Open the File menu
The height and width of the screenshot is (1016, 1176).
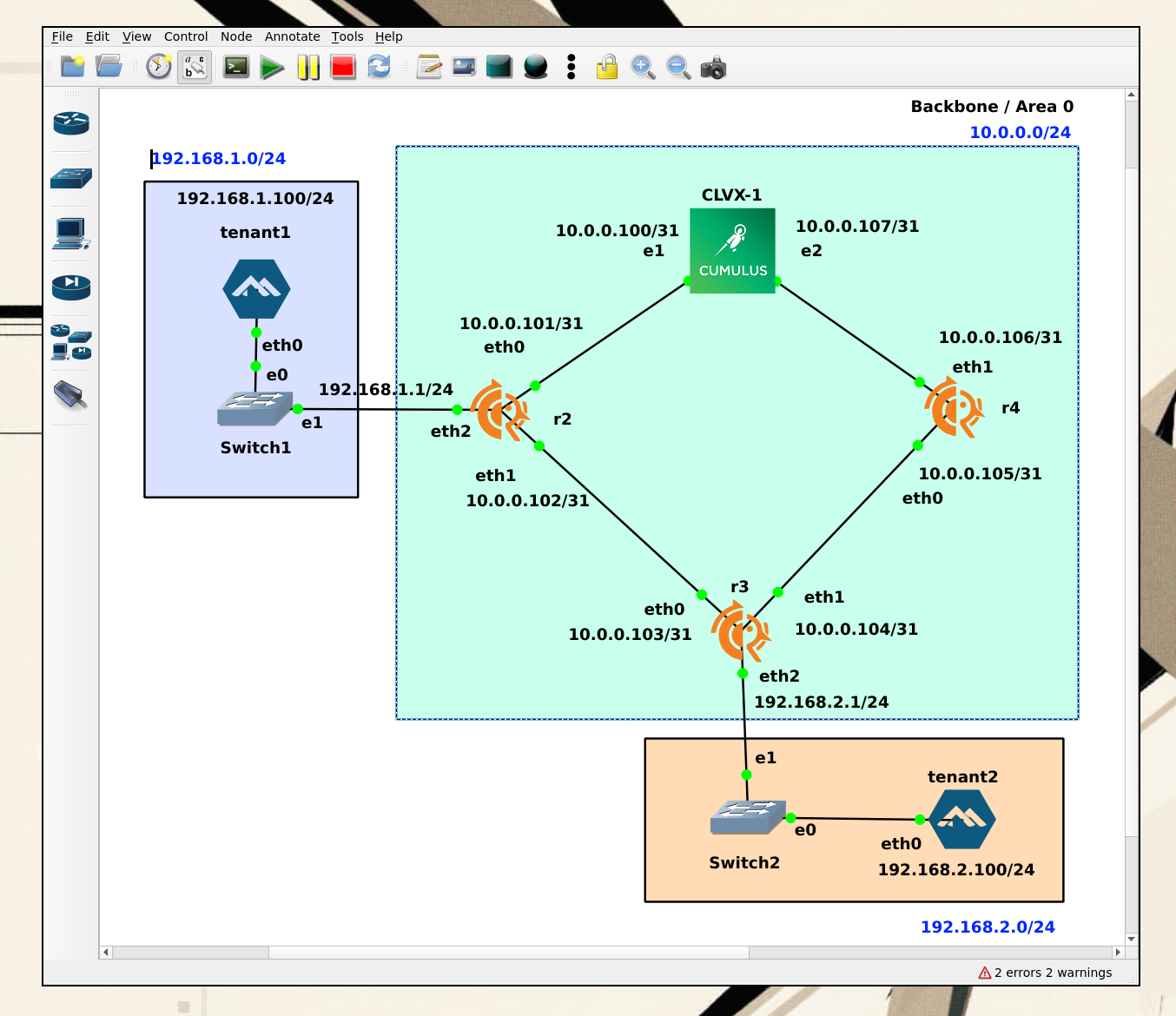coord(62,36)
